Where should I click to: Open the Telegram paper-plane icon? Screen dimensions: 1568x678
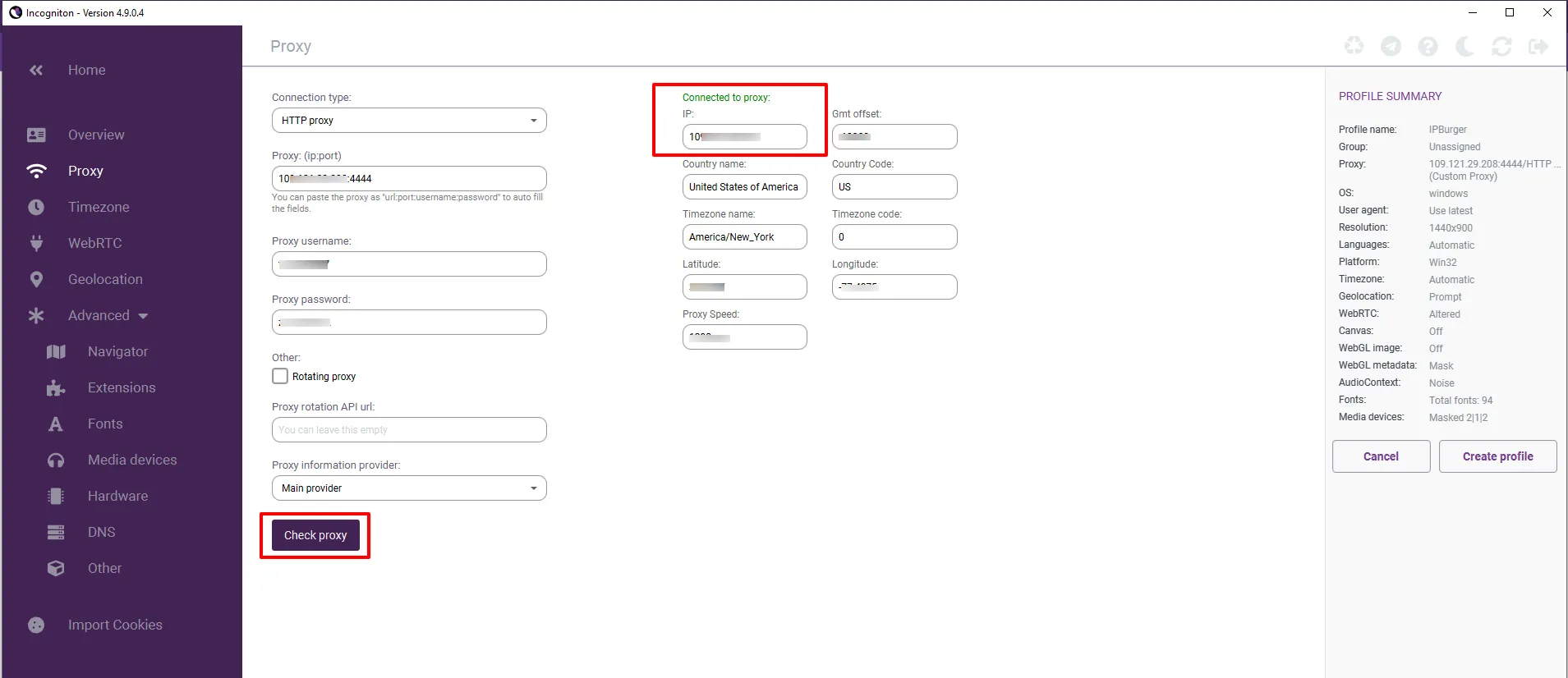[x=1391, y=46]
